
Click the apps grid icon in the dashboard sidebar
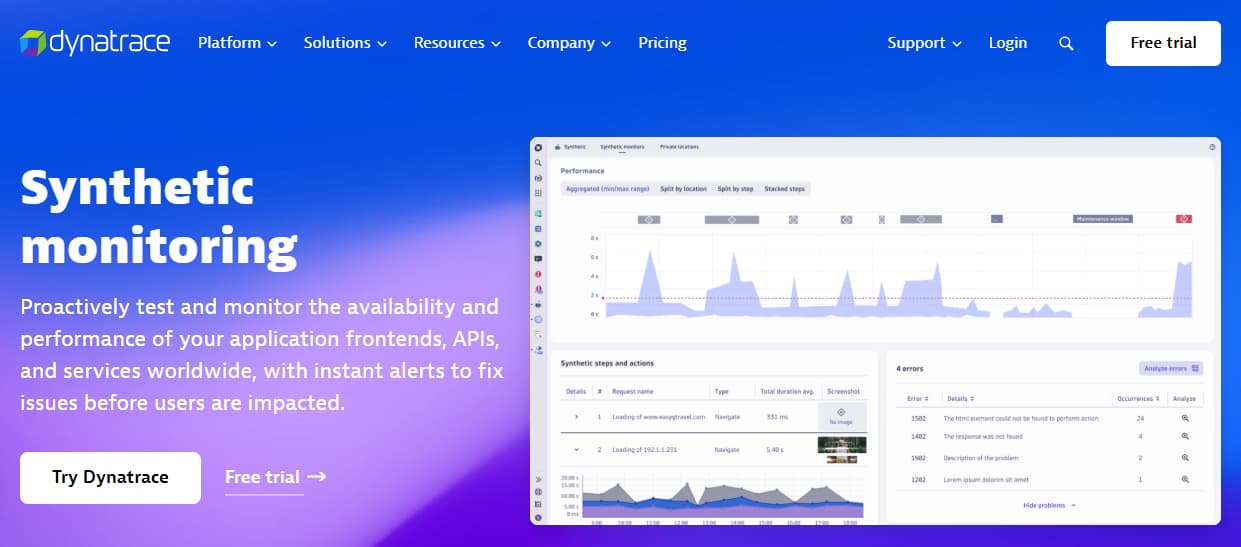click(538, 193)
